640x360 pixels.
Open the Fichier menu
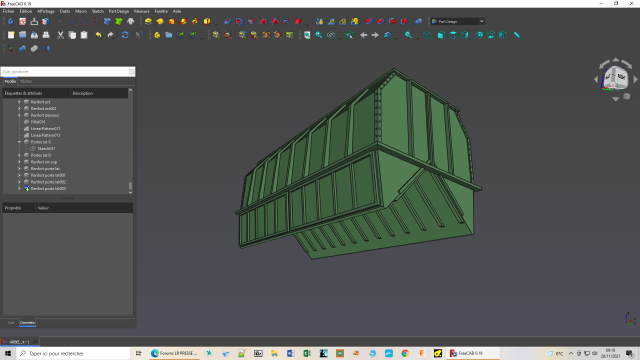(x=9, y=11)
